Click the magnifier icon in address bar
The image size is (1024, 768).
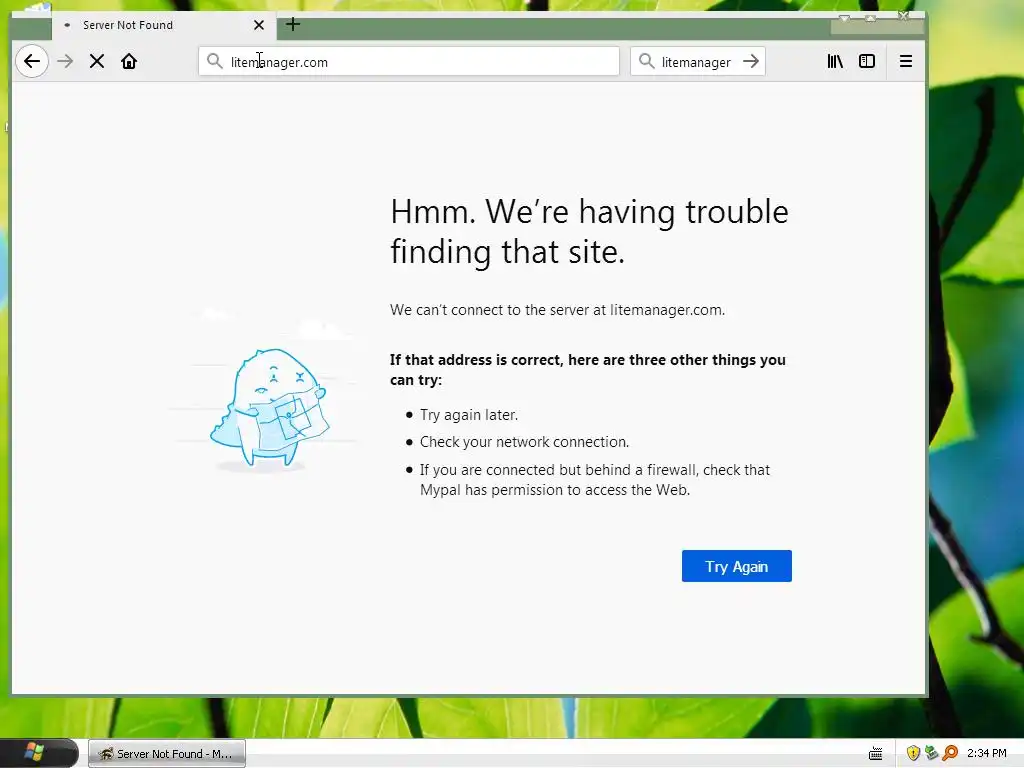pyautogui.click(x=214, y=61)
